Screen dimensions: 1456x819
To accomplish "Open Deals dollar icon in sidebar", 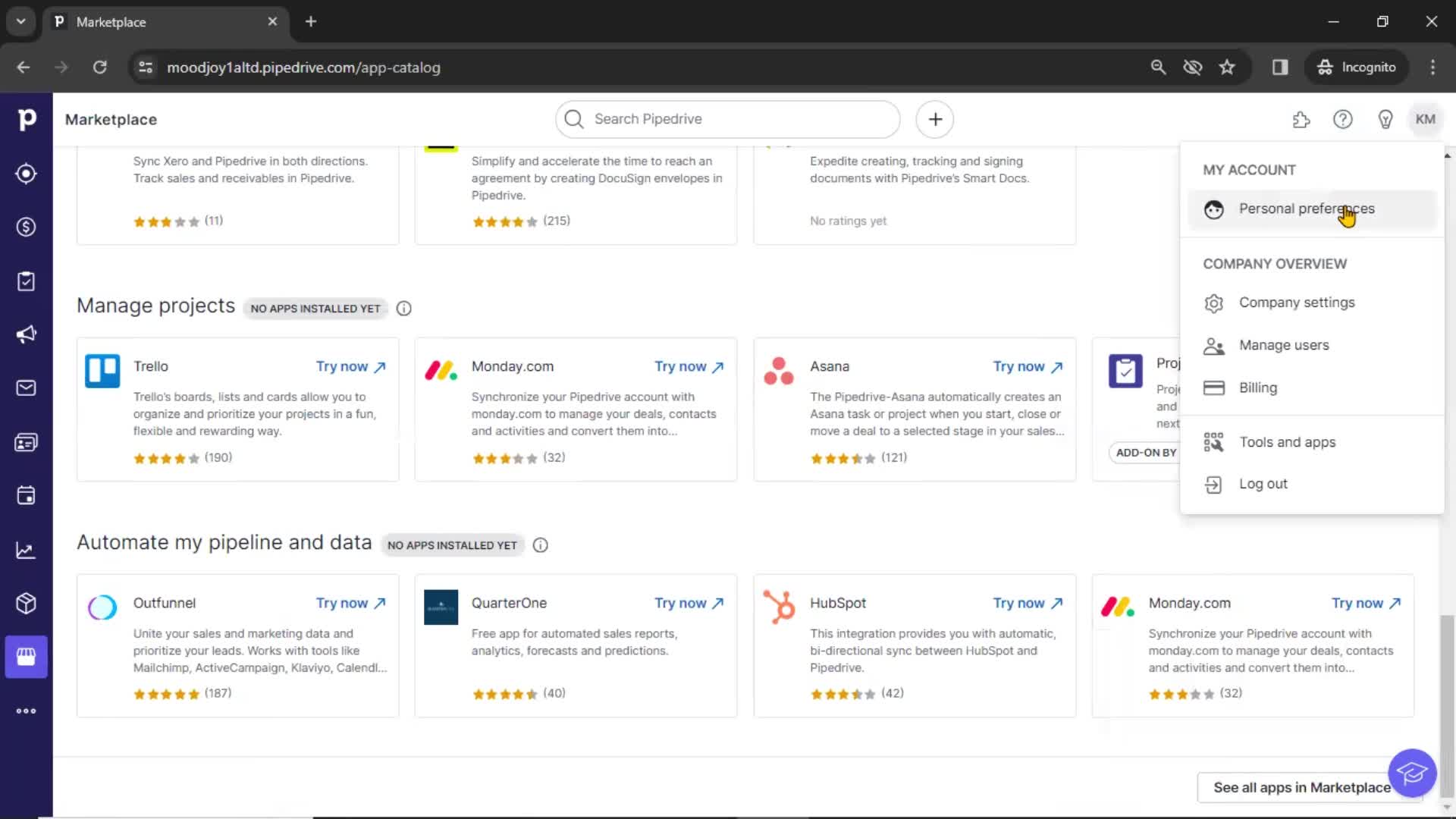I will pyautogui.click(x=27, y=227).
